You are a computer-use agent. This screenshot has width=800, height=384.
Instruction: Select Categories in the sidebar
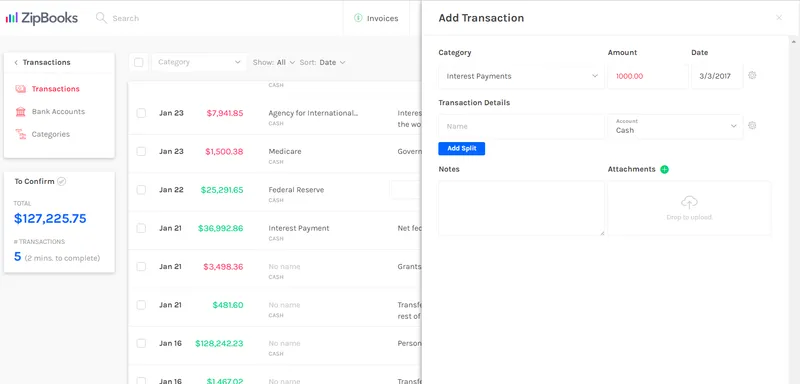pos(51,135)
